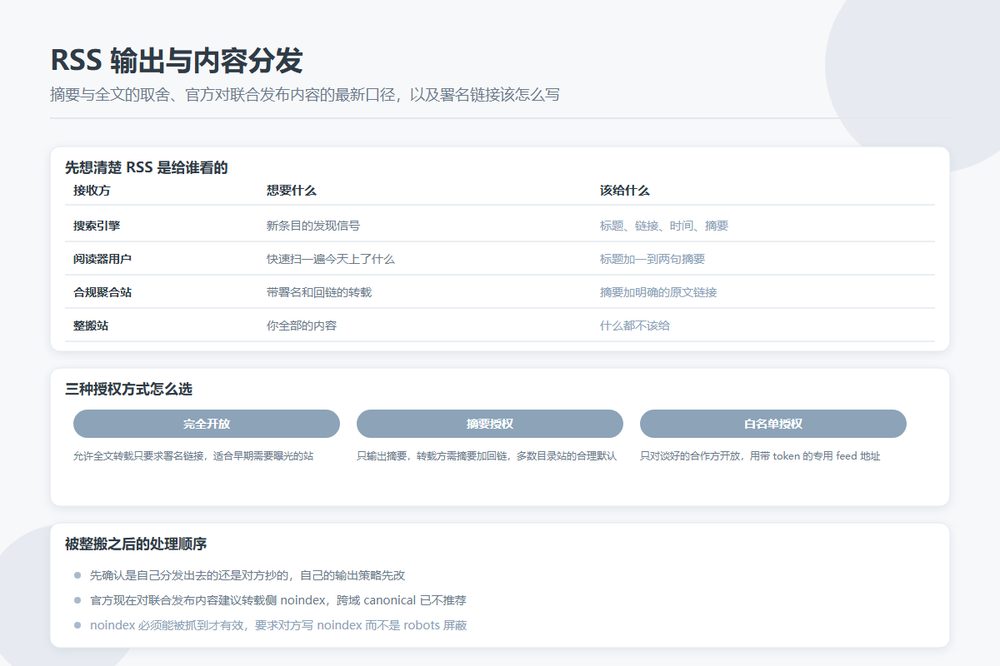The height and width of the screenshot is (666, 1000).
Task: Click the subtitle starting with 摘要与全文的取舍
Action: tap(305, 95)
